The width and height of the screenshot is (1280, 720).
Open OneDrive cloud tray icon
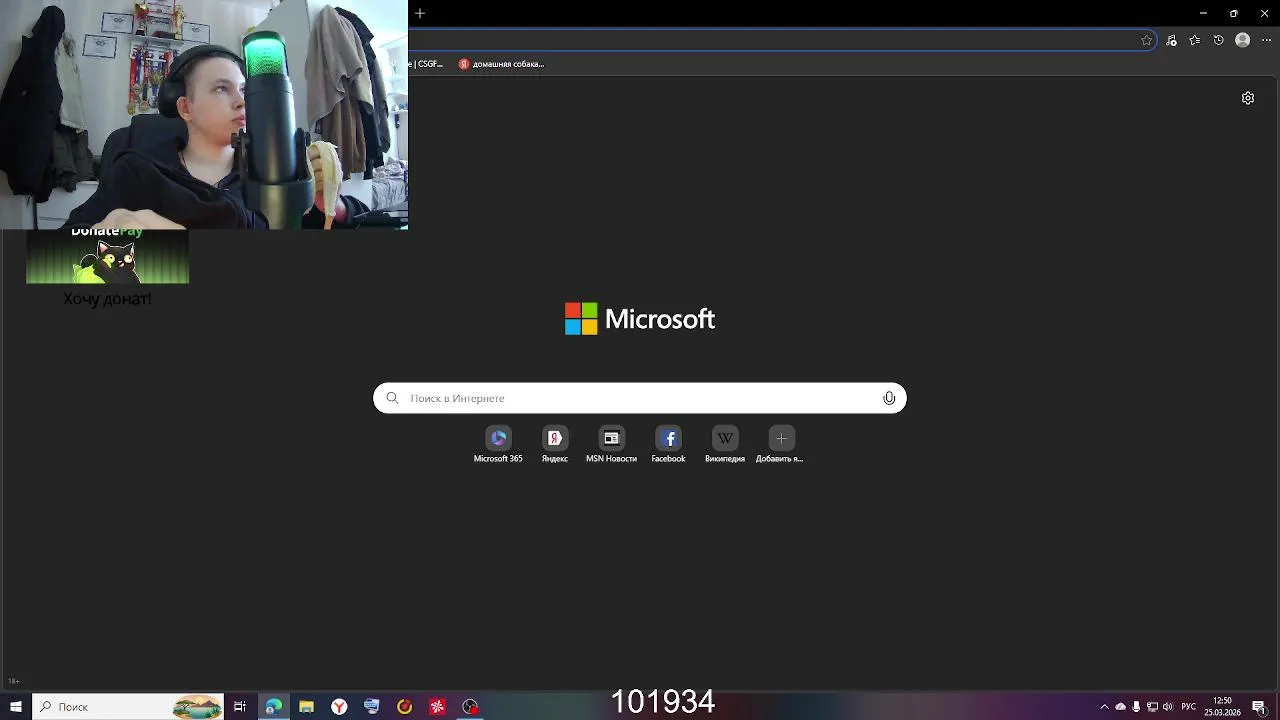tap(1120, 707)
